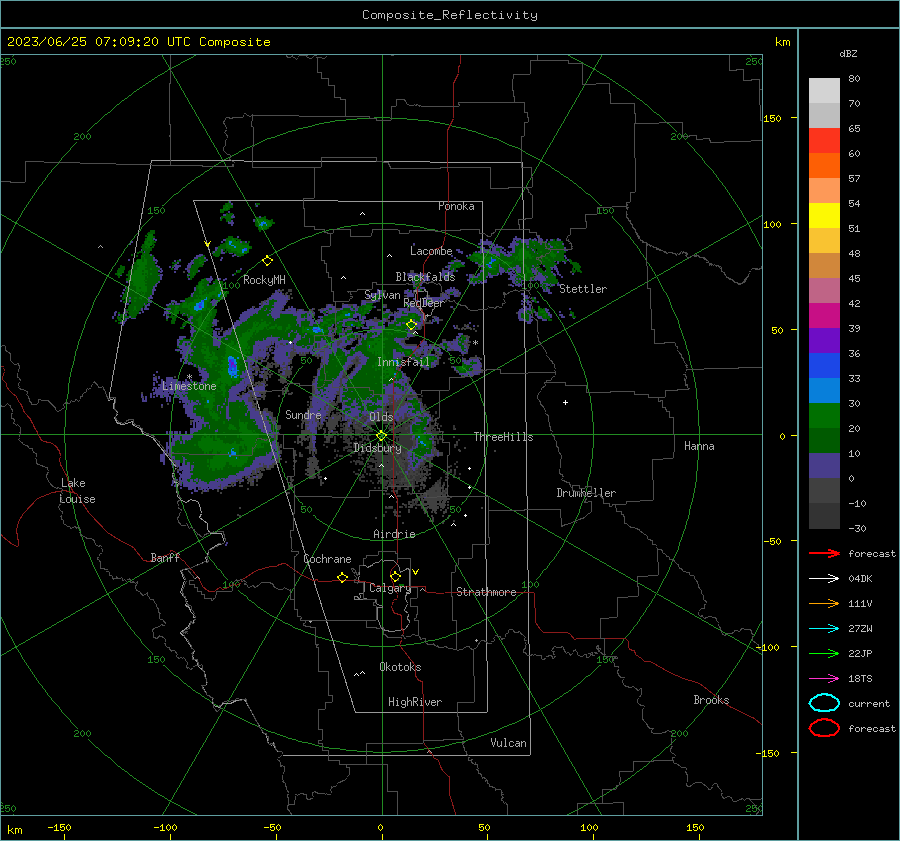The width and height of the screenshot is (900, 841).
Task: Click the white 04DK arrow icon
Action: [x=824, y=578]
